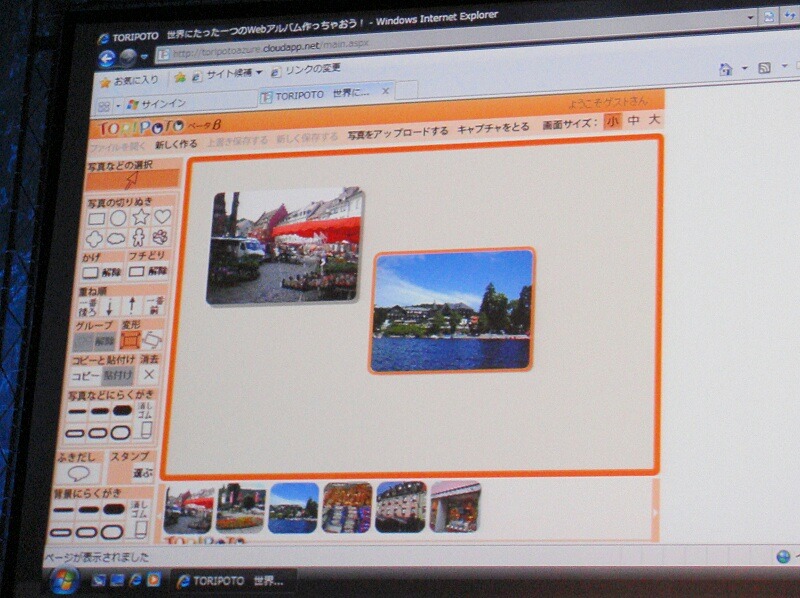Screen dimensions: 800x598
Task: Remove border with フチどり 解除 button
Action: tap(158, 270)
